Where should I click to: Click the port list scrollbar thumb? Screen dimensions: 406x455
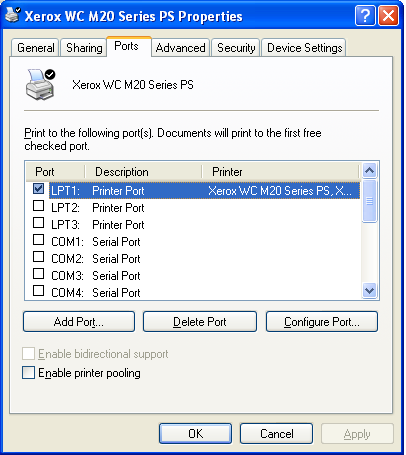pyautogui.click(x=369, y=201)
